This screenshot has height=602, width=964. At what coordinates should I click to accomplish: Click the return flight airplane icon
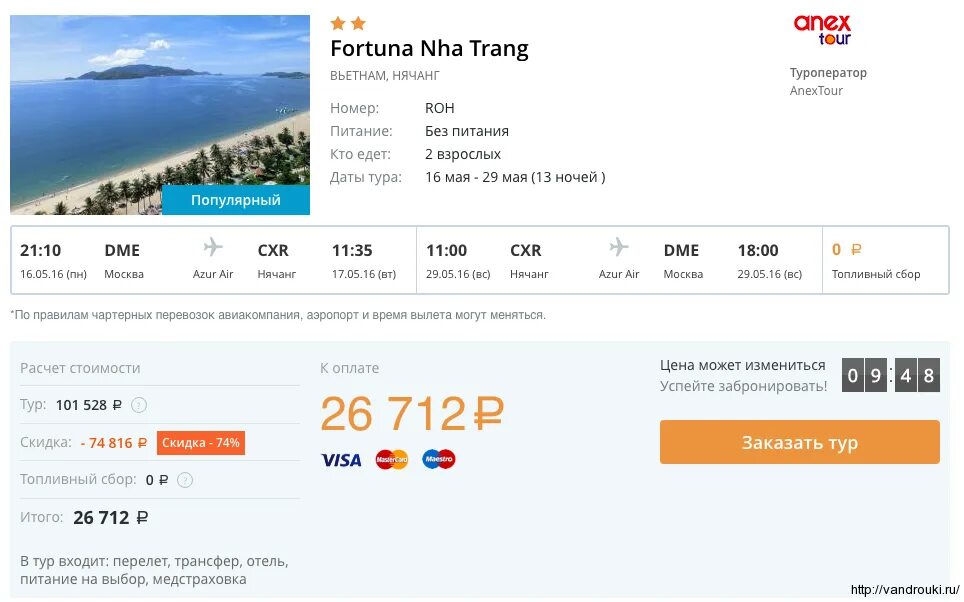(x=619, y=247)
